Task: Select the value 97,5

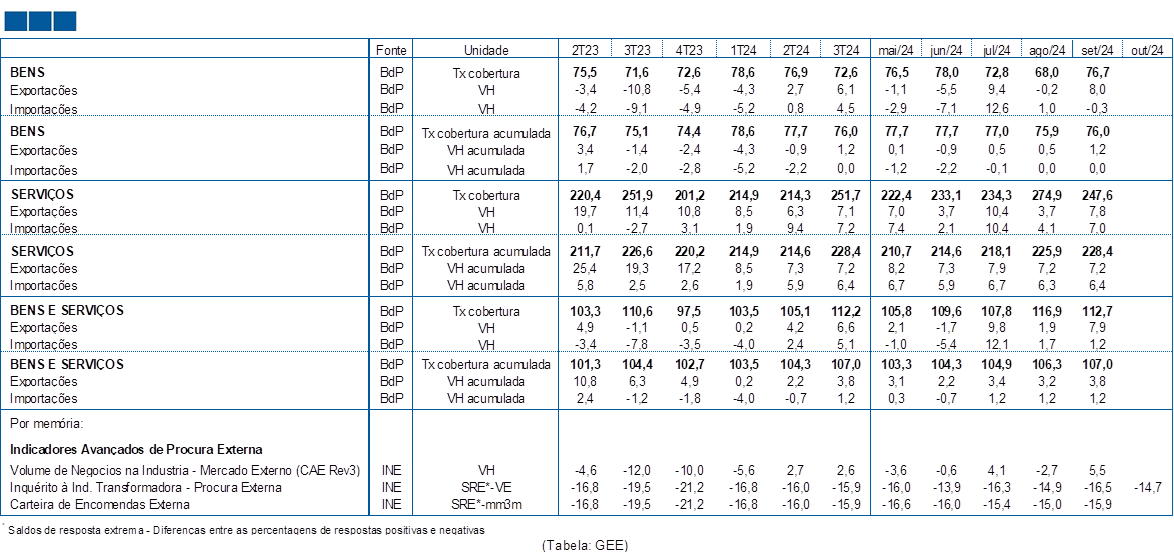Action: 689,311
